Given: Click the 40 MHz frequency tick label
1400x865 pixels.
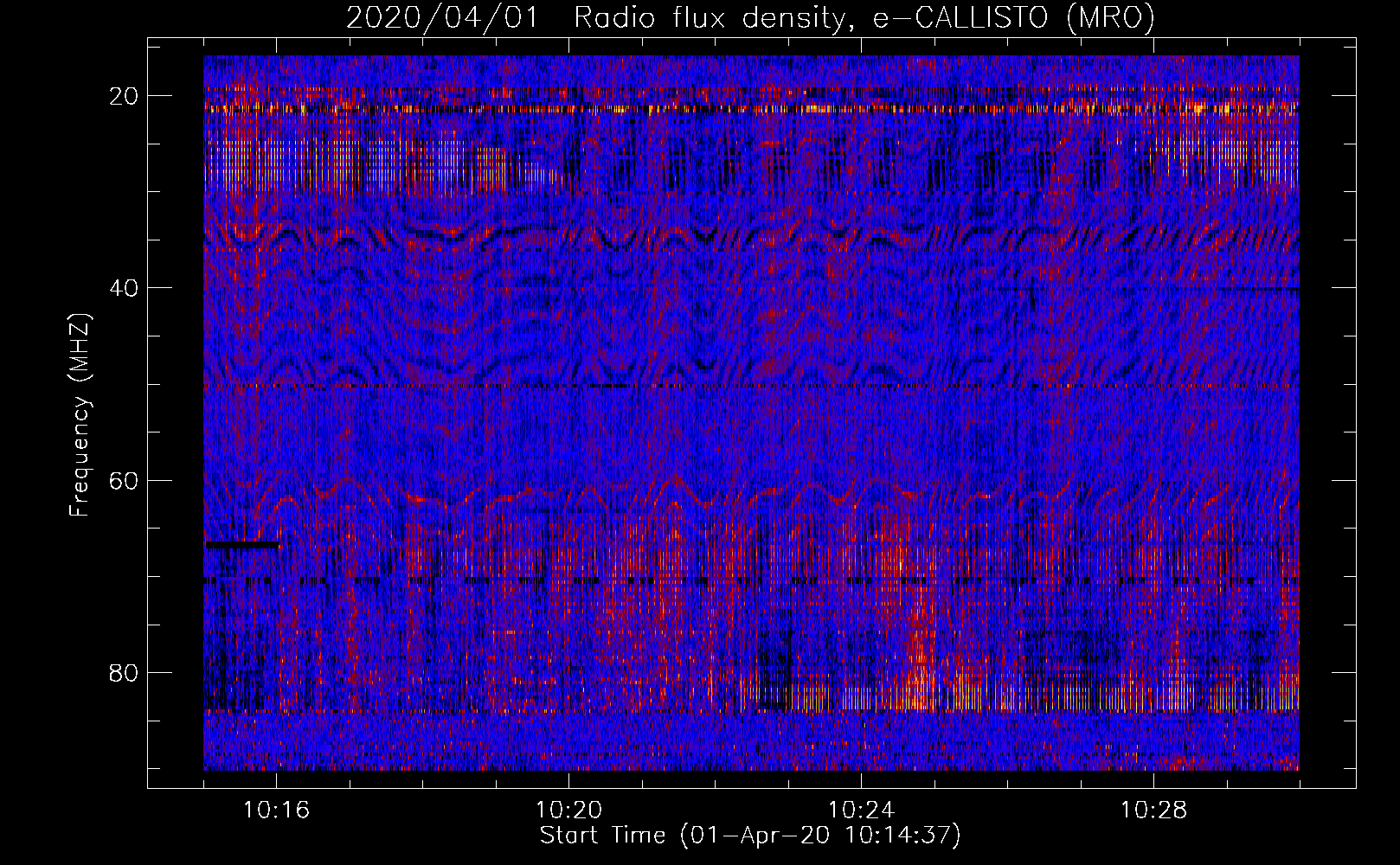Looking at the screenshot, I should click(x=124, y=288).
